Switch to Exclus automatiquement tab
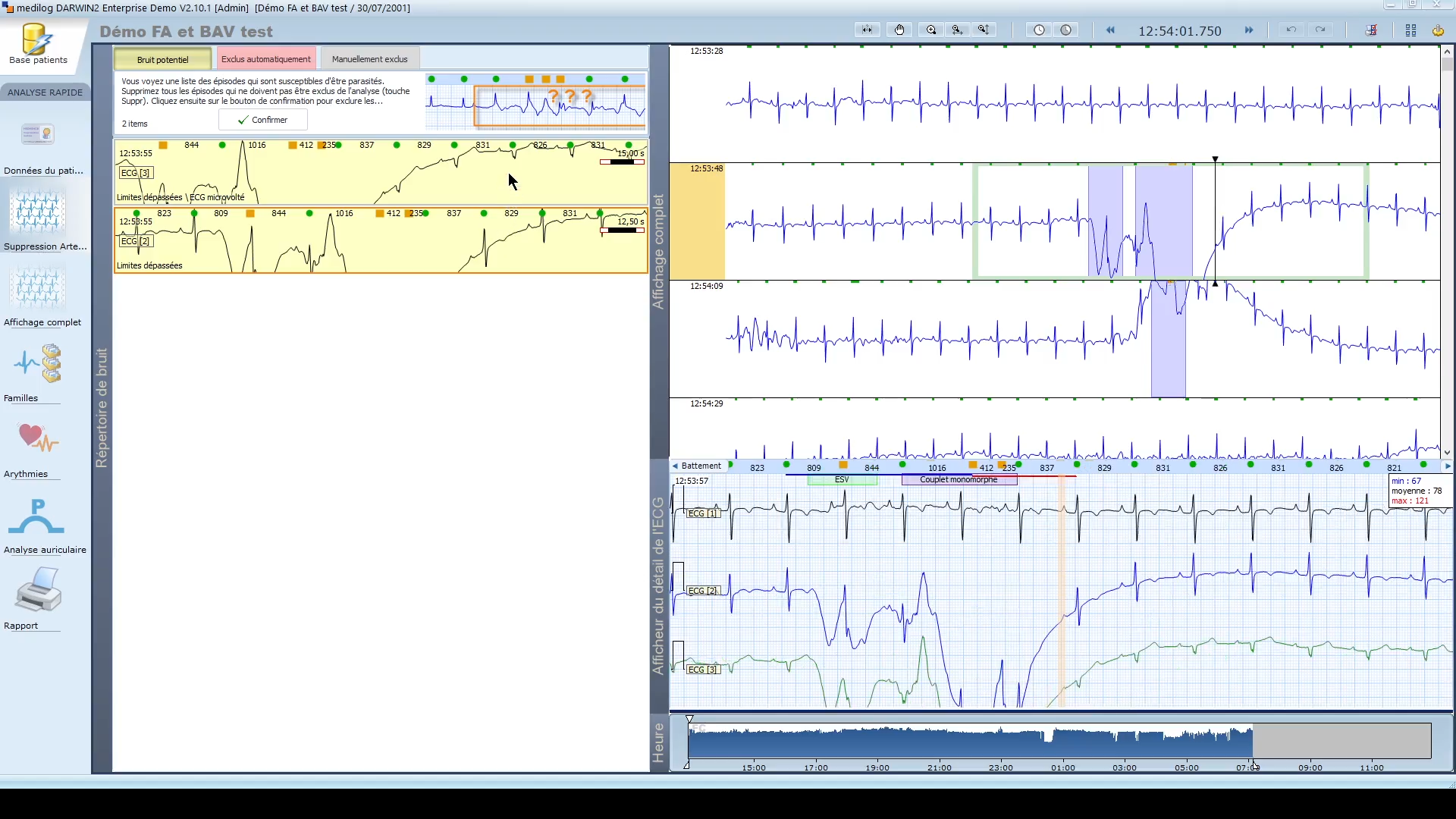The width and height of the screenshot is (1456, 819). tap(265, 59)
